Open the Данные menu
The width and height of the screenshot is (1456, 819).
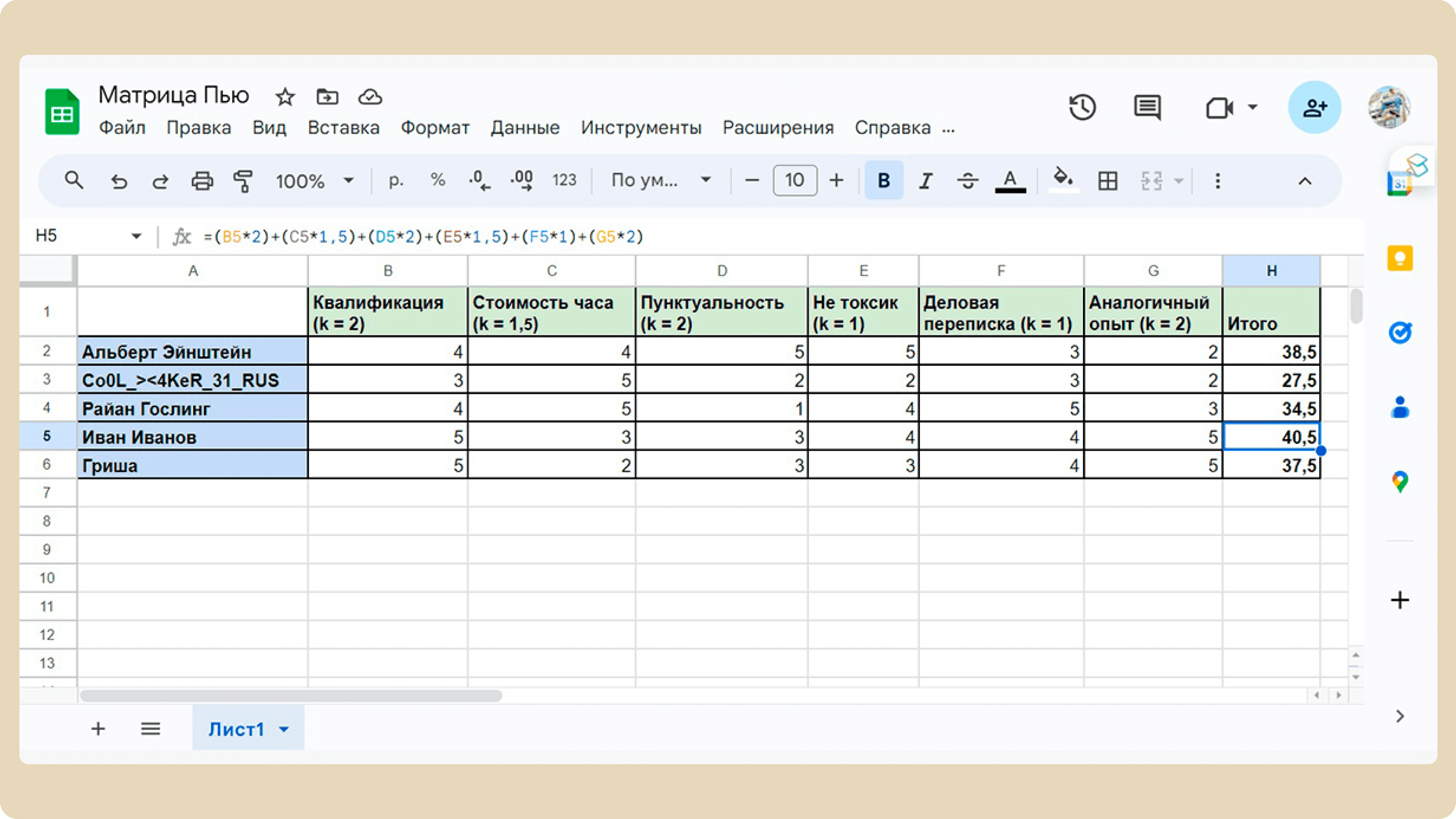click(525, 128)
